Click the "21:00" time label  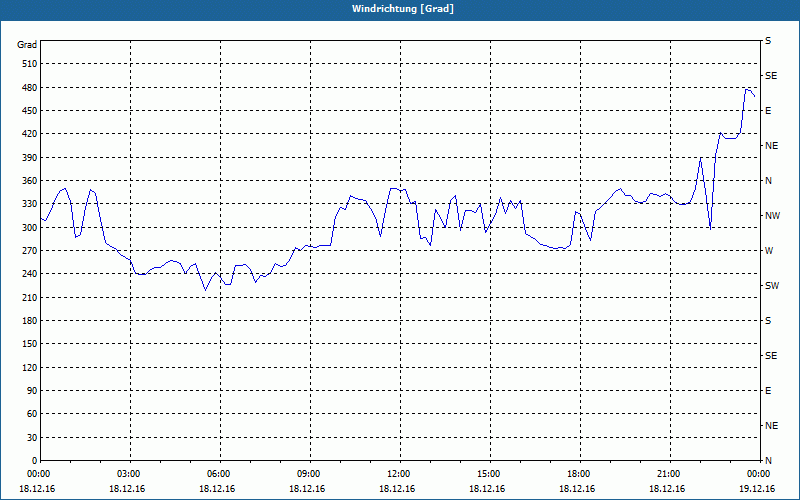(x=670, y=474)
